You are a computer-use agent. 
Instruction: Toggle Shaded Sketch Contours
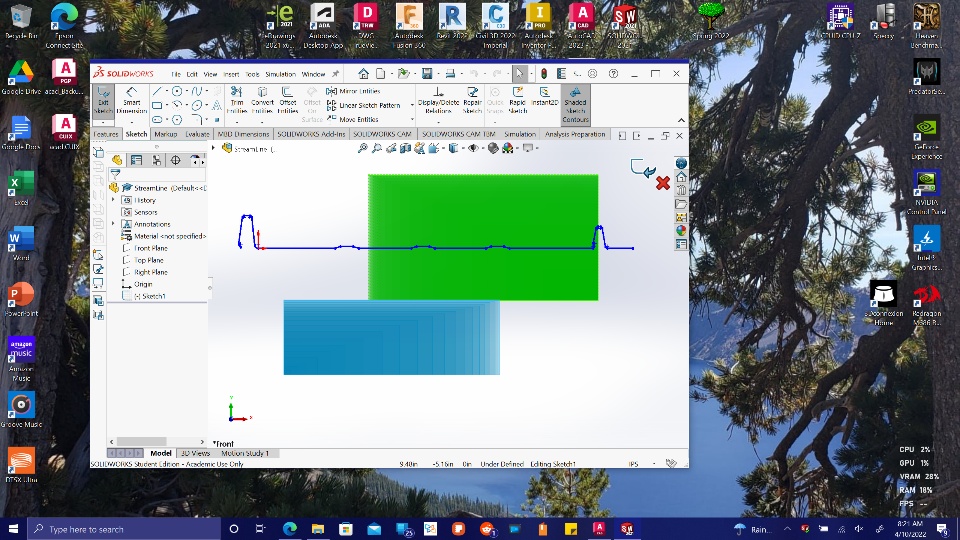click(575, 105)
